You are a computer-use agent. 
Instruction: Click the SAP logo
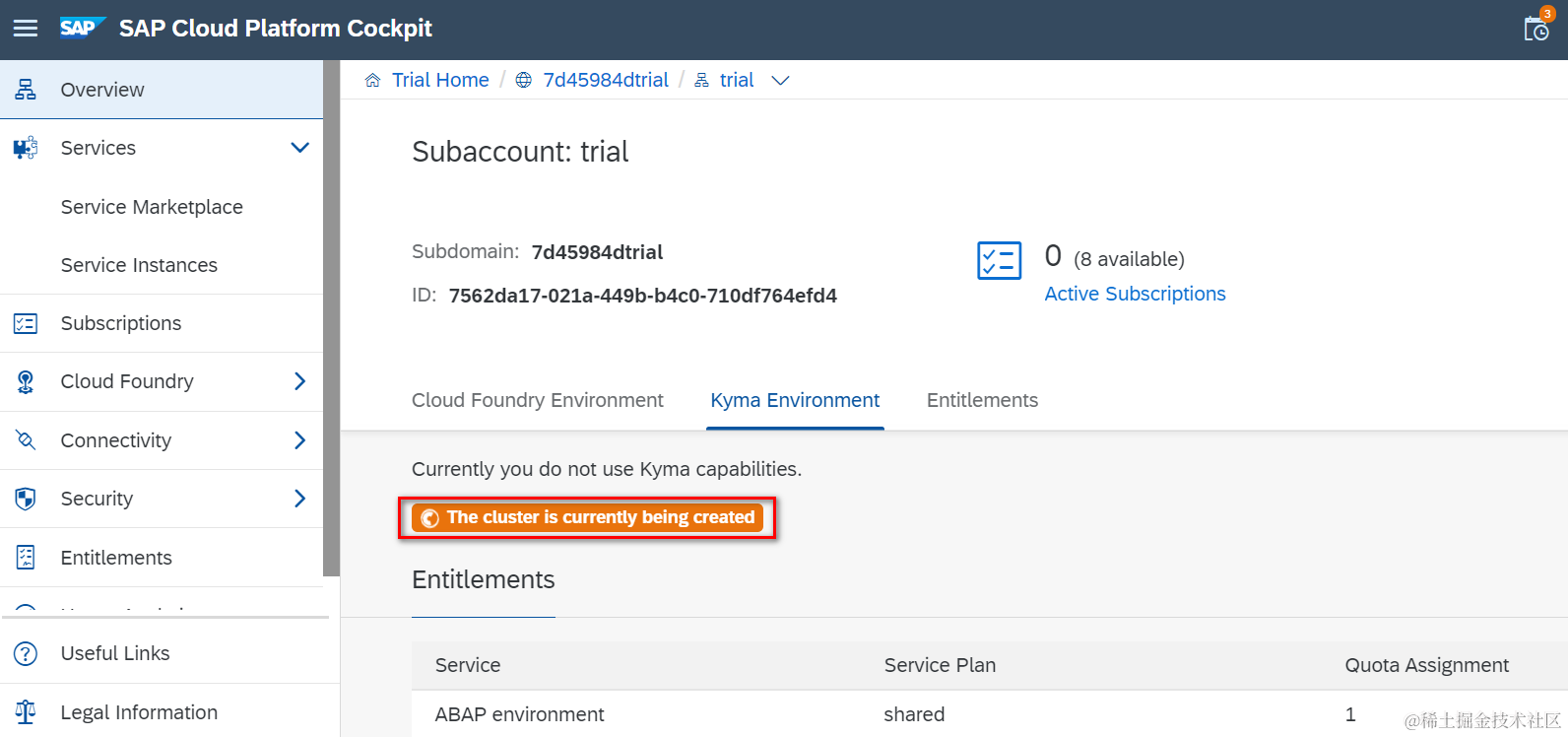[x=81, y=28]
